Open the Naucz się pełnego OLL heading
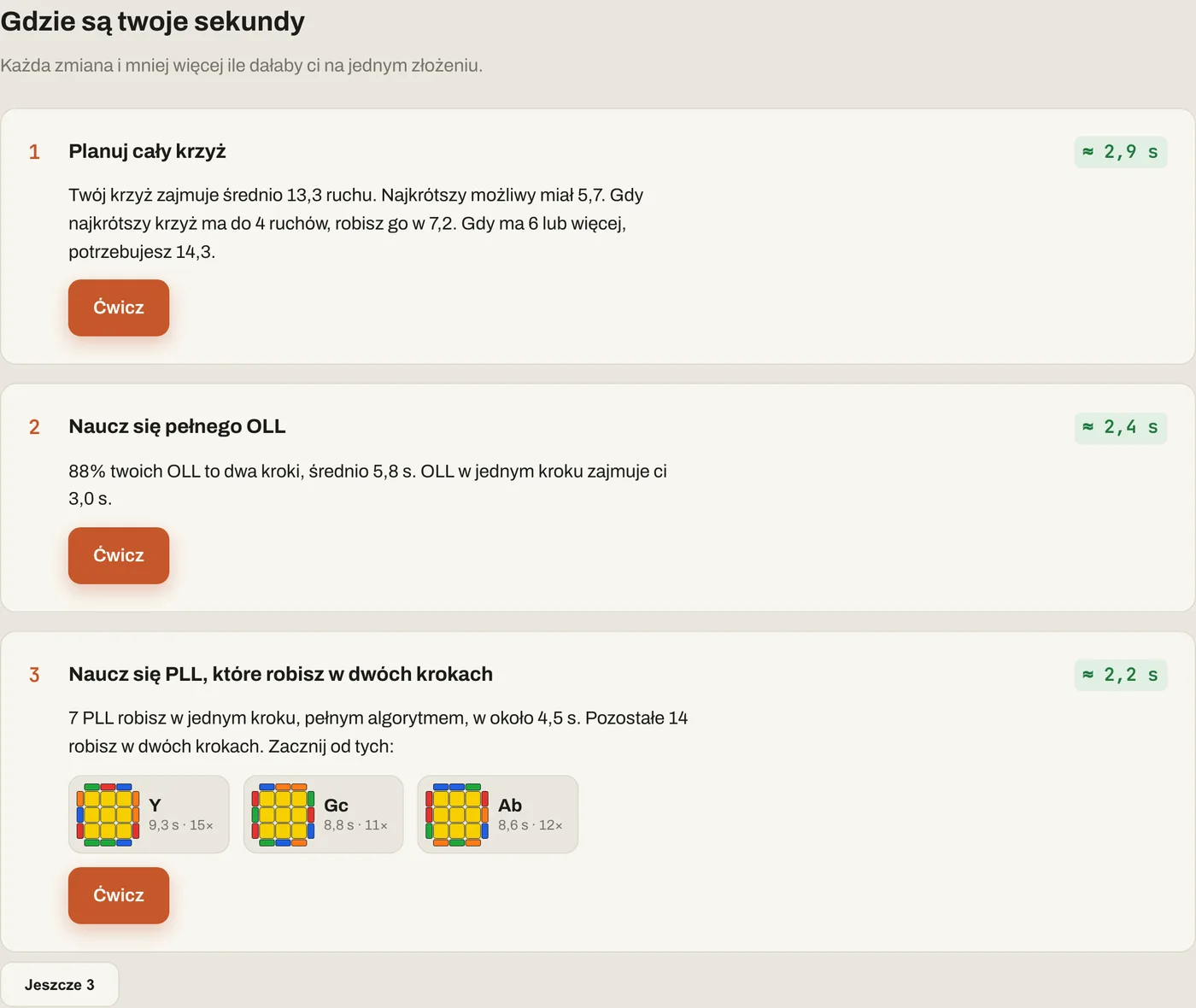Screen dimensions: 1196x1008 177,426
